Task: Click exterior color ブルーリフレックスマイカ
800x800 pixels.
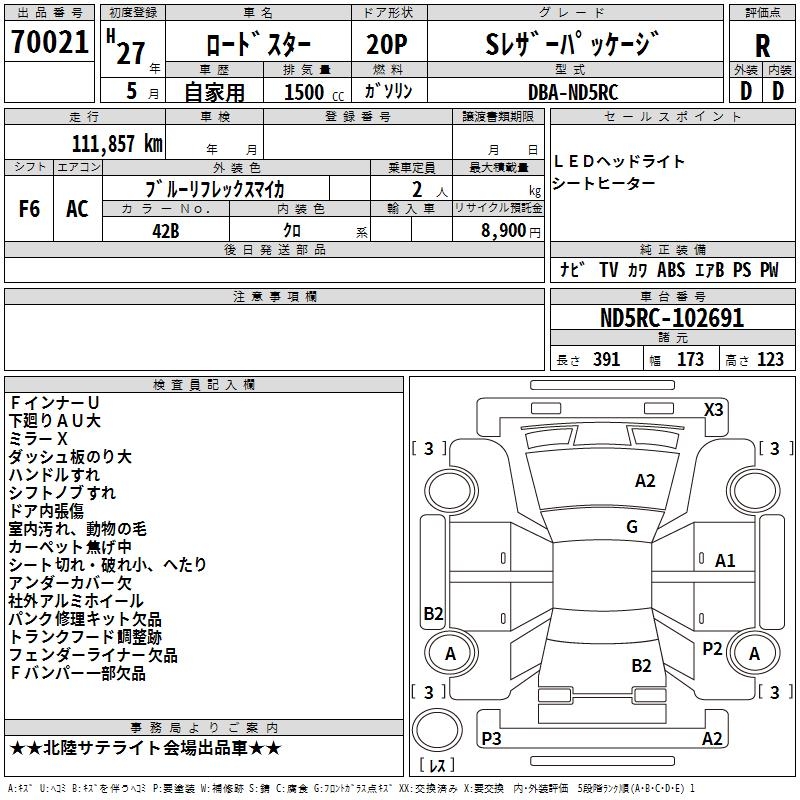Action: pyautogui.click(x=215, y=189)
